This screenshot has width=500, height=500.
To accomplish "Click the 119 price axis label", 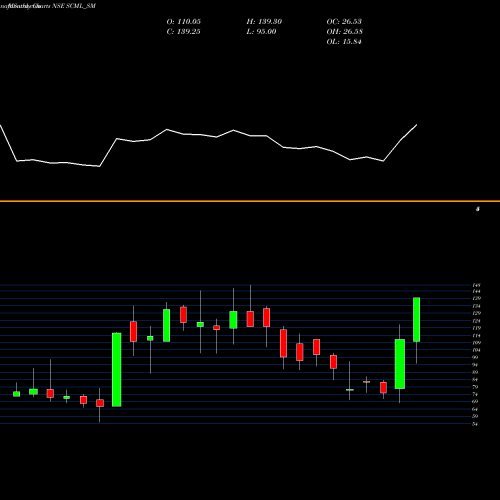I will (476, 328).
